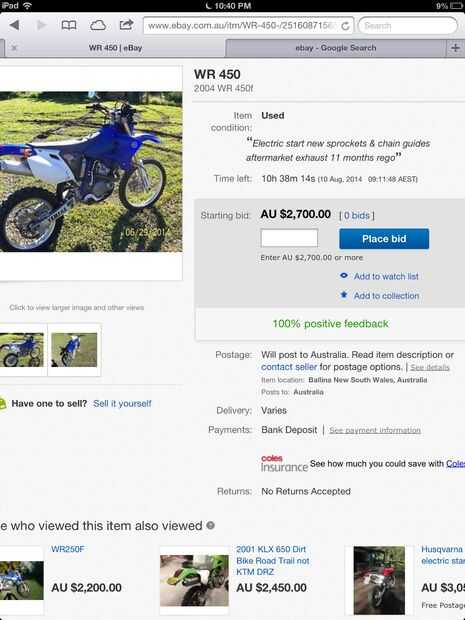Image resolution: width=465 pixels, height=620 pixels.
Task: Open the iCloud tabs cloud icon
Action: coord(98,25)
